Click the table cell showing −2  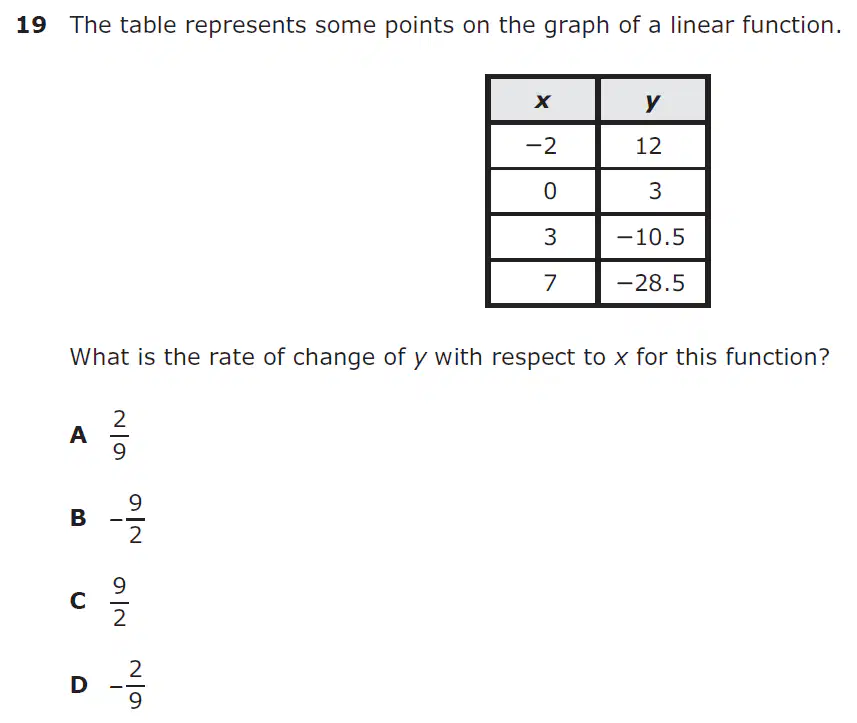[x=543, y=146]
